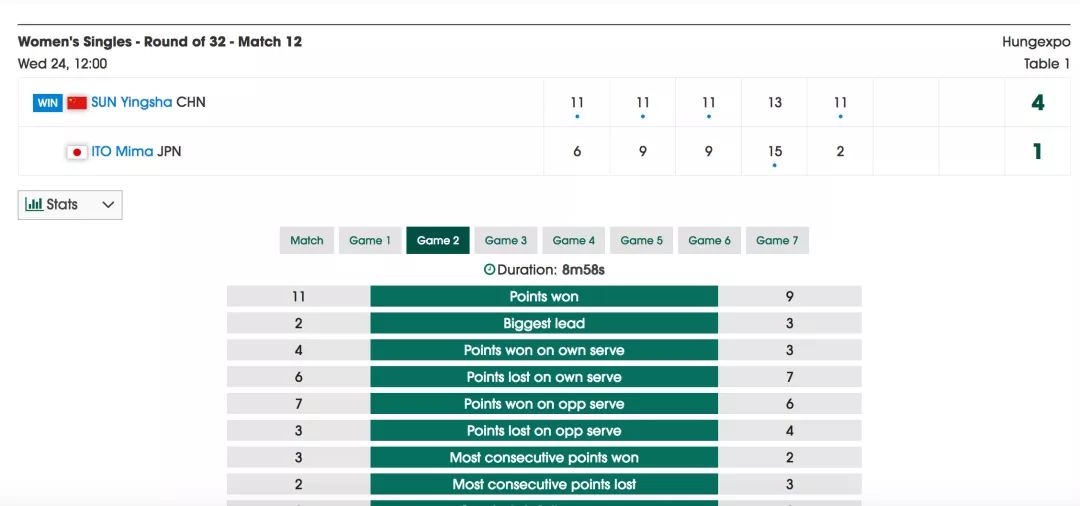The height and width of the screenshot is (506, 1080).
Task: Open ITO Mima player profile link
Action: (x=122, y=152)
